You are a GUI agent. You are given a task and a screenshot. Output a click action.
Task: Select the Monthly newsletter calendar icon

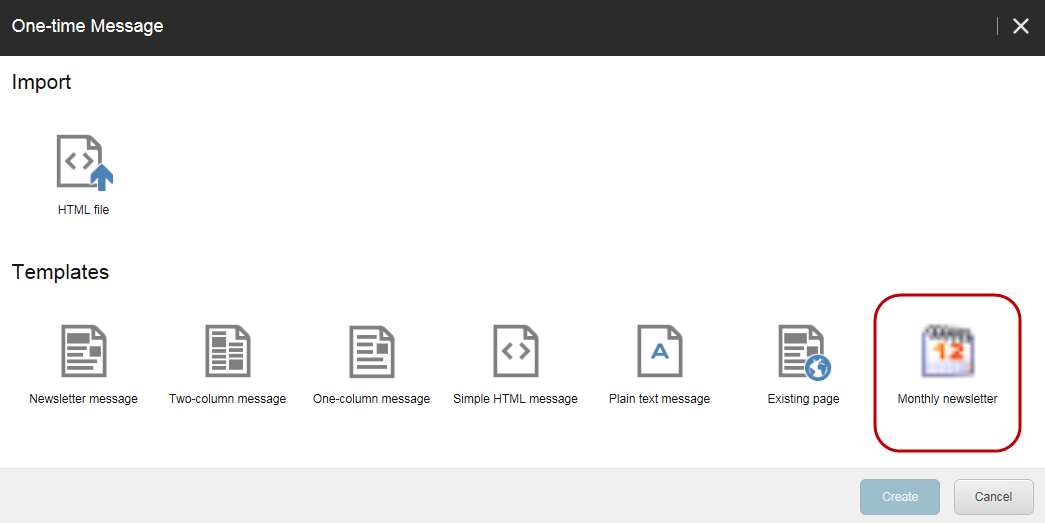(947, 351)
